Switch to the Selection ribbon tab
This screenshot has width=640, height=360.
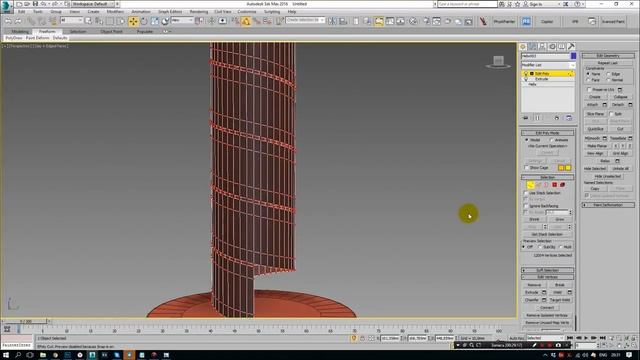[78, 31]
